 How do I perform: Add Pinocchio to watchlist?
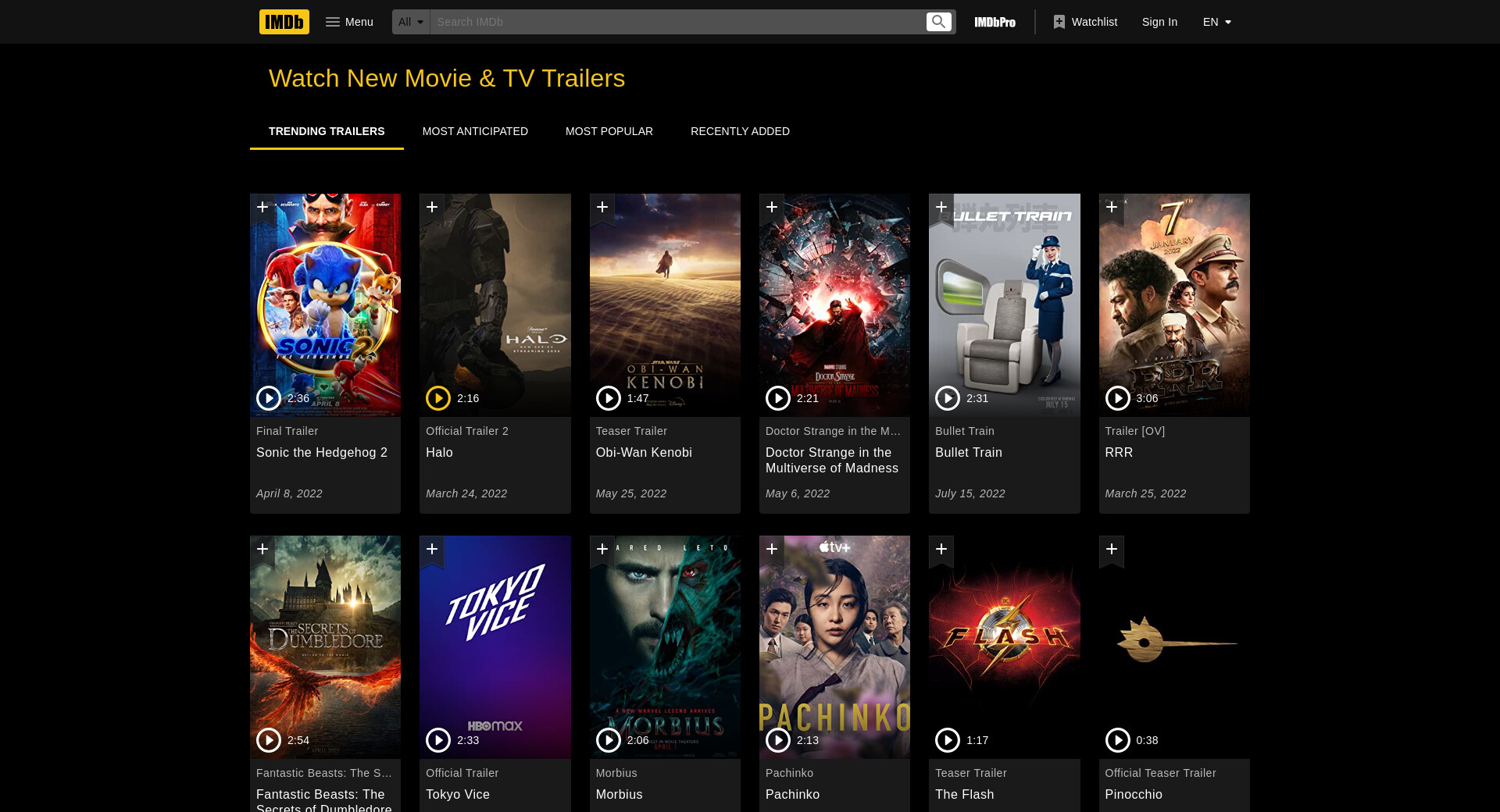[x=1112, y=550]
